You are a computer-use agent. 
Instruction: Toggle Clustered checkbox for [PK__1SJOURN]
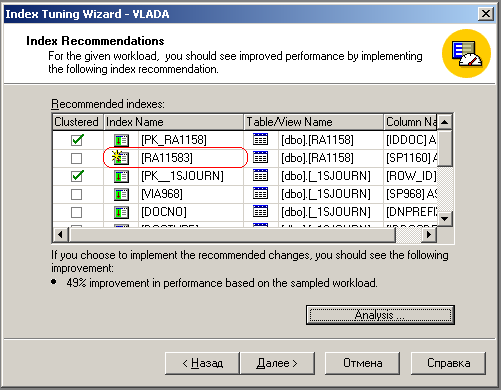77,176
